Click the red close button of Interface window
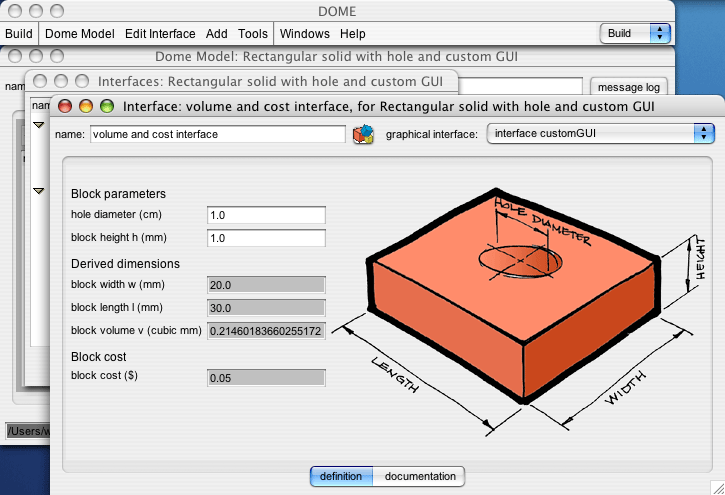This screenshot has width=725, height=495. click(65, 106)
